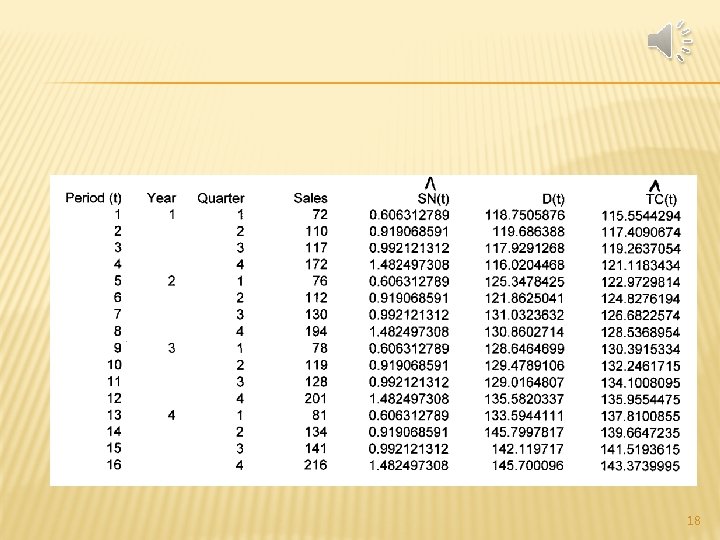Click Period value 10
The image size is (720, 540).
(114, 365)
